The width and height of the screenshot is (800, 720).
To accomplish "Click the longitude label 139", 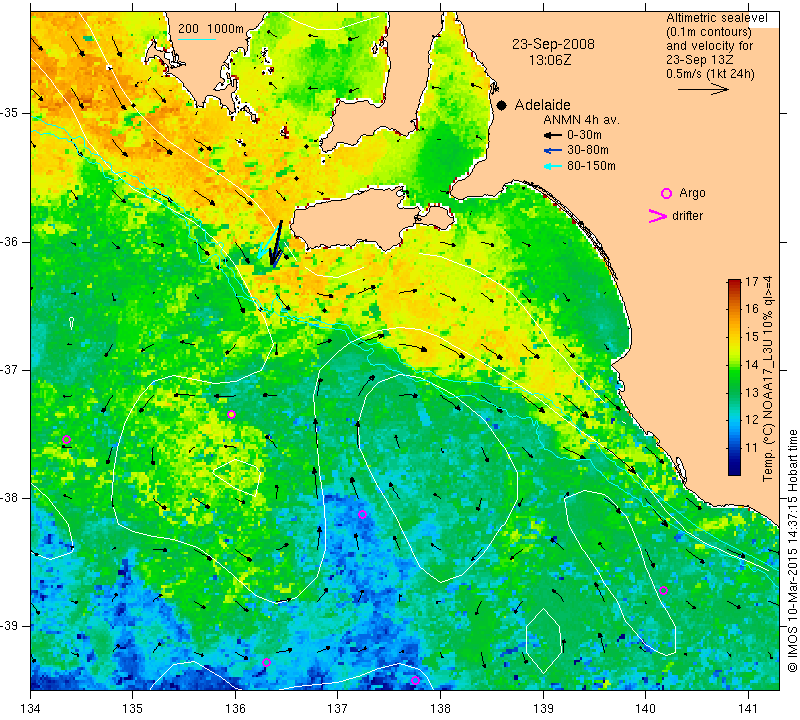I will click(x=543, y=708).
